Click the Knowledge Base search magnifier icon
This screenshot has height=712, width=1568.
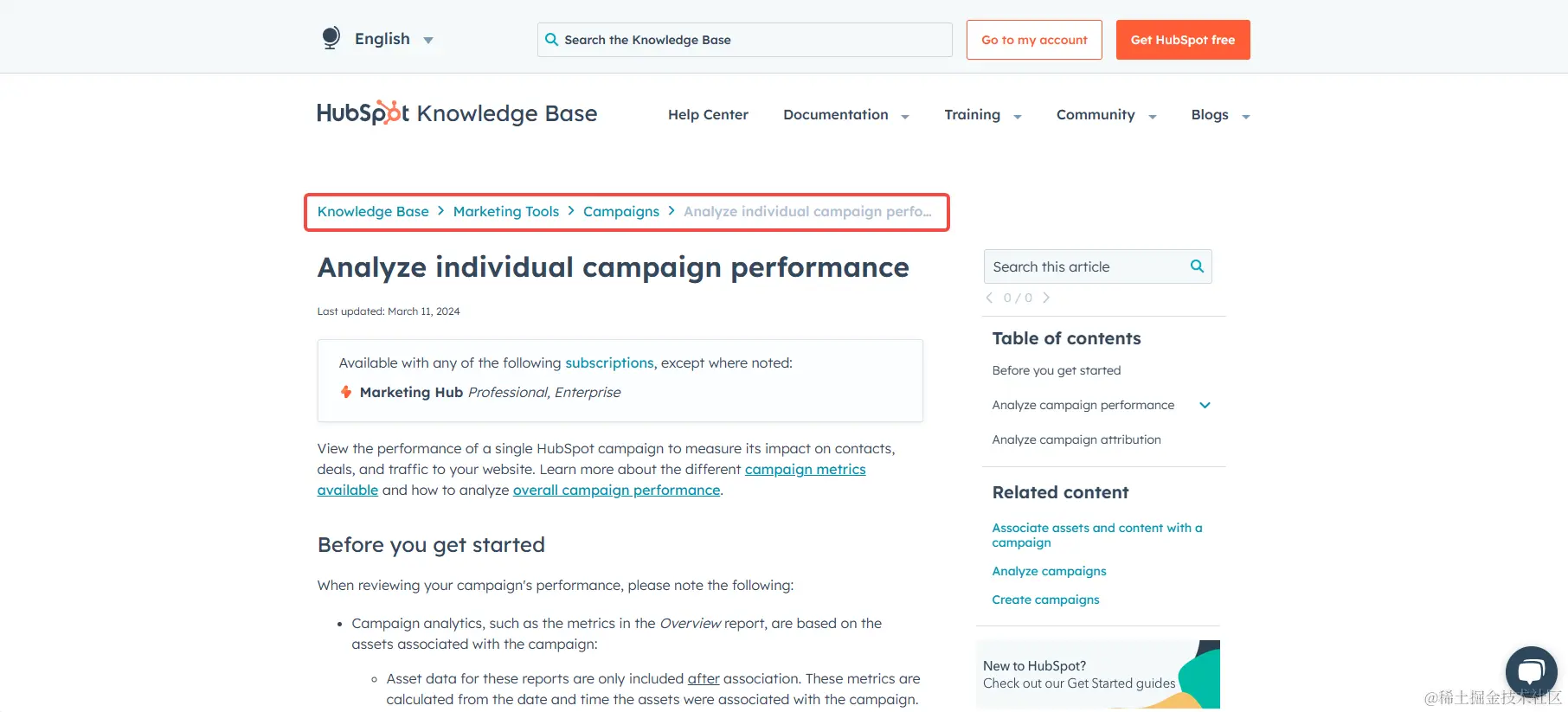(551, 40)
